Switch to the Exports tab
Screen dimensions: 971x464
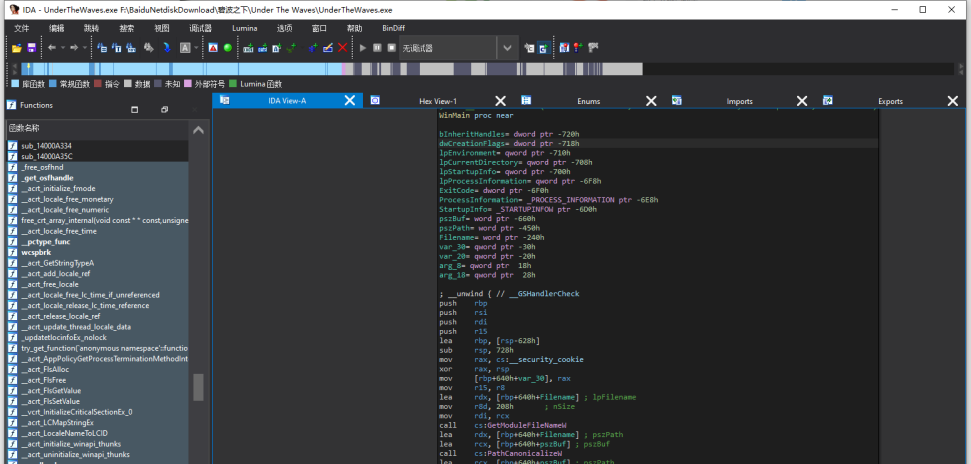890,101
